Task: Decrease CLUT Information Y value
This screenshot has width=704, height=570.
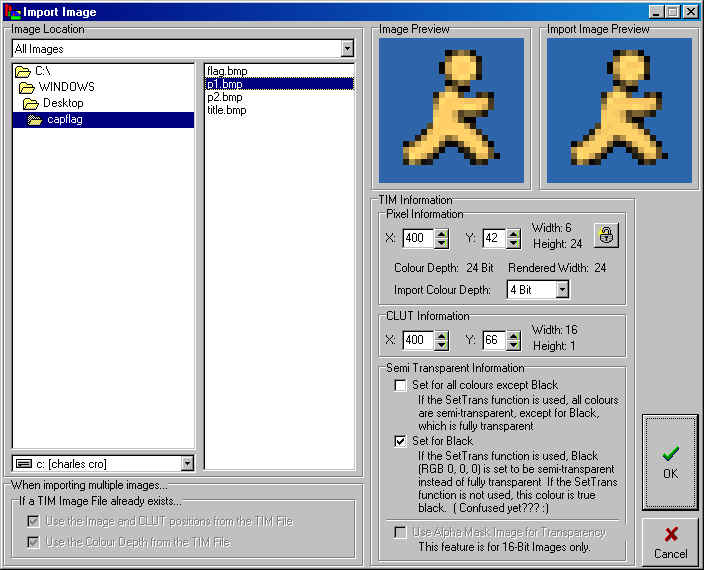Action: pyautogui.click(x=514, y=345)
